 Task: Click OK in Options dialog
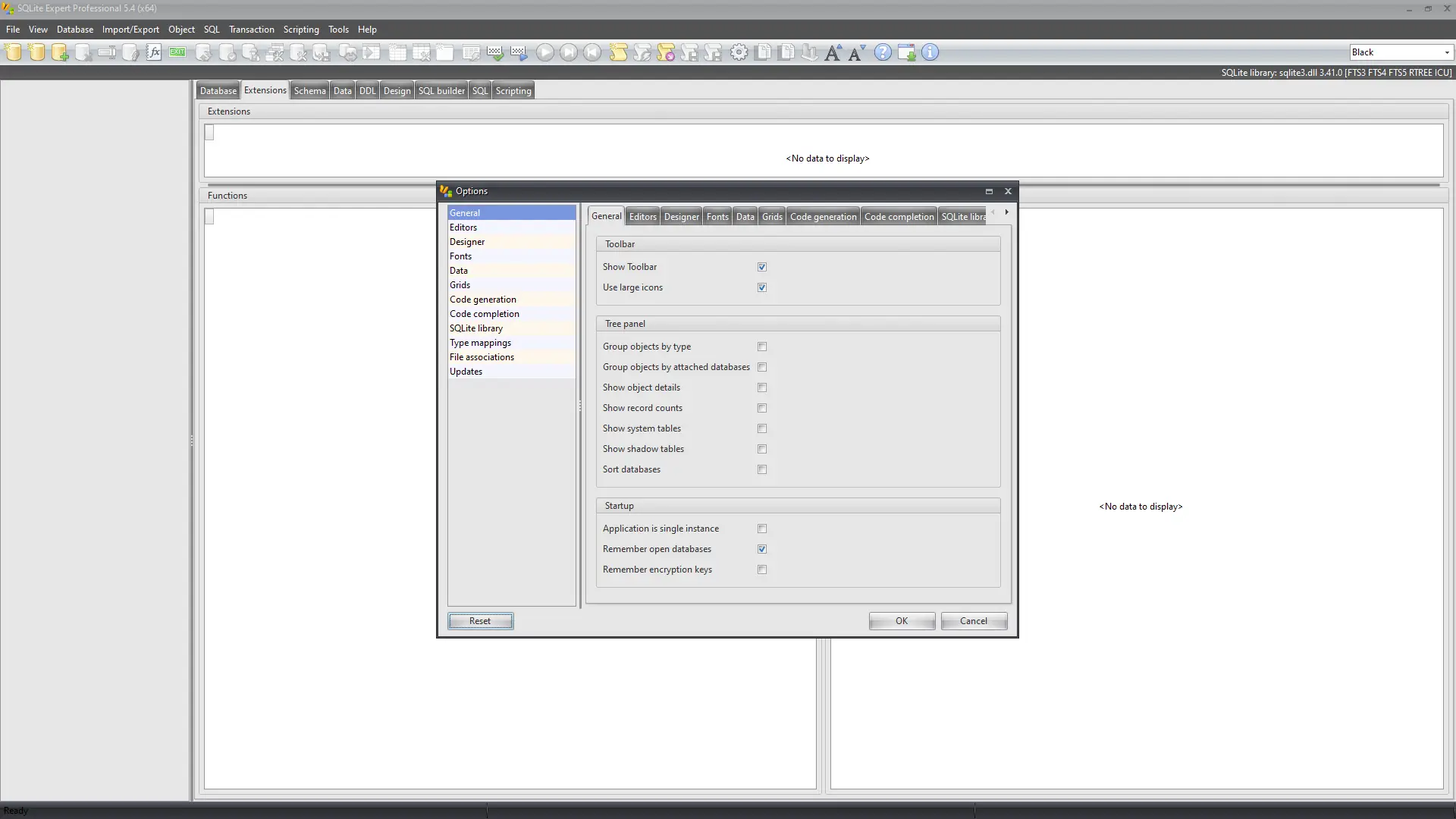(x=901, y=621)
